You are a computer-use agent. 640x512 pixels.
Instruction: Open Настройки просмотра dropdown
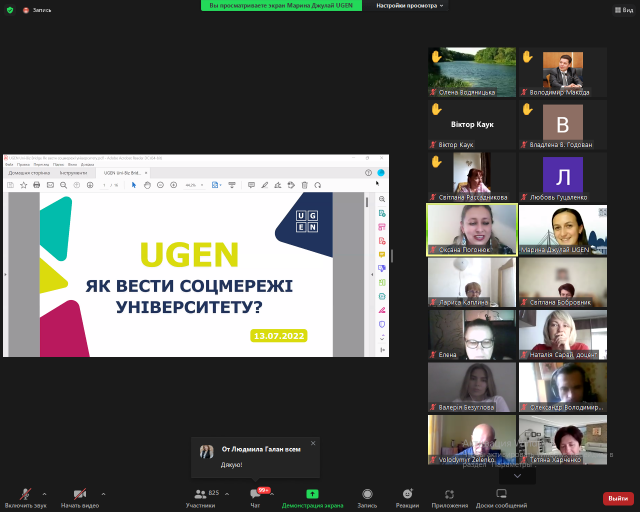click(x=409, y=6)
